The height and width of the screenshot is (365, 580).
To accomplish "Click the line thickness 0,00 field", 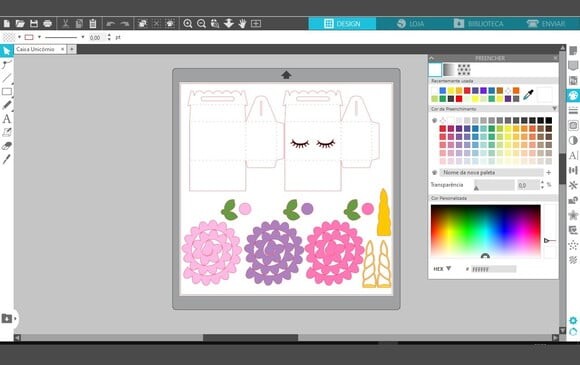I will click(97, 37).
